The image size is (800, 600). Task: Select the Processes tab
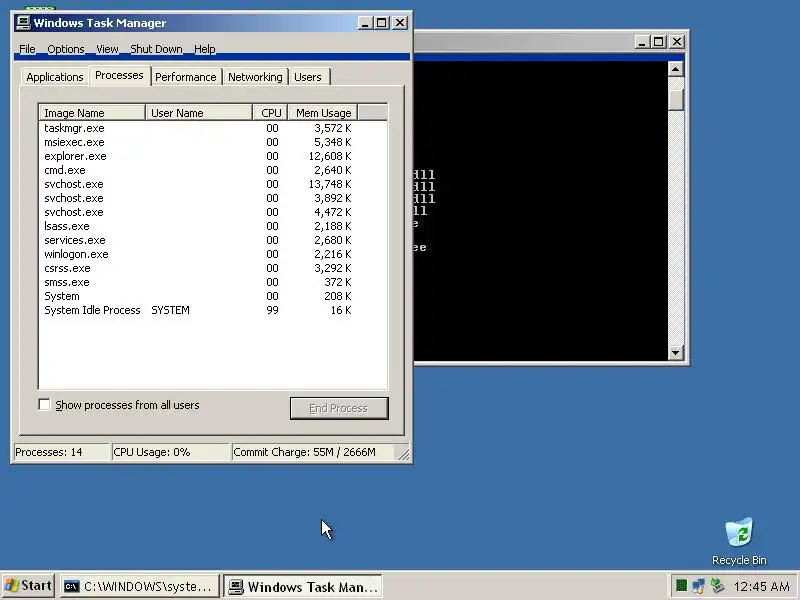(x=119, y=76)
